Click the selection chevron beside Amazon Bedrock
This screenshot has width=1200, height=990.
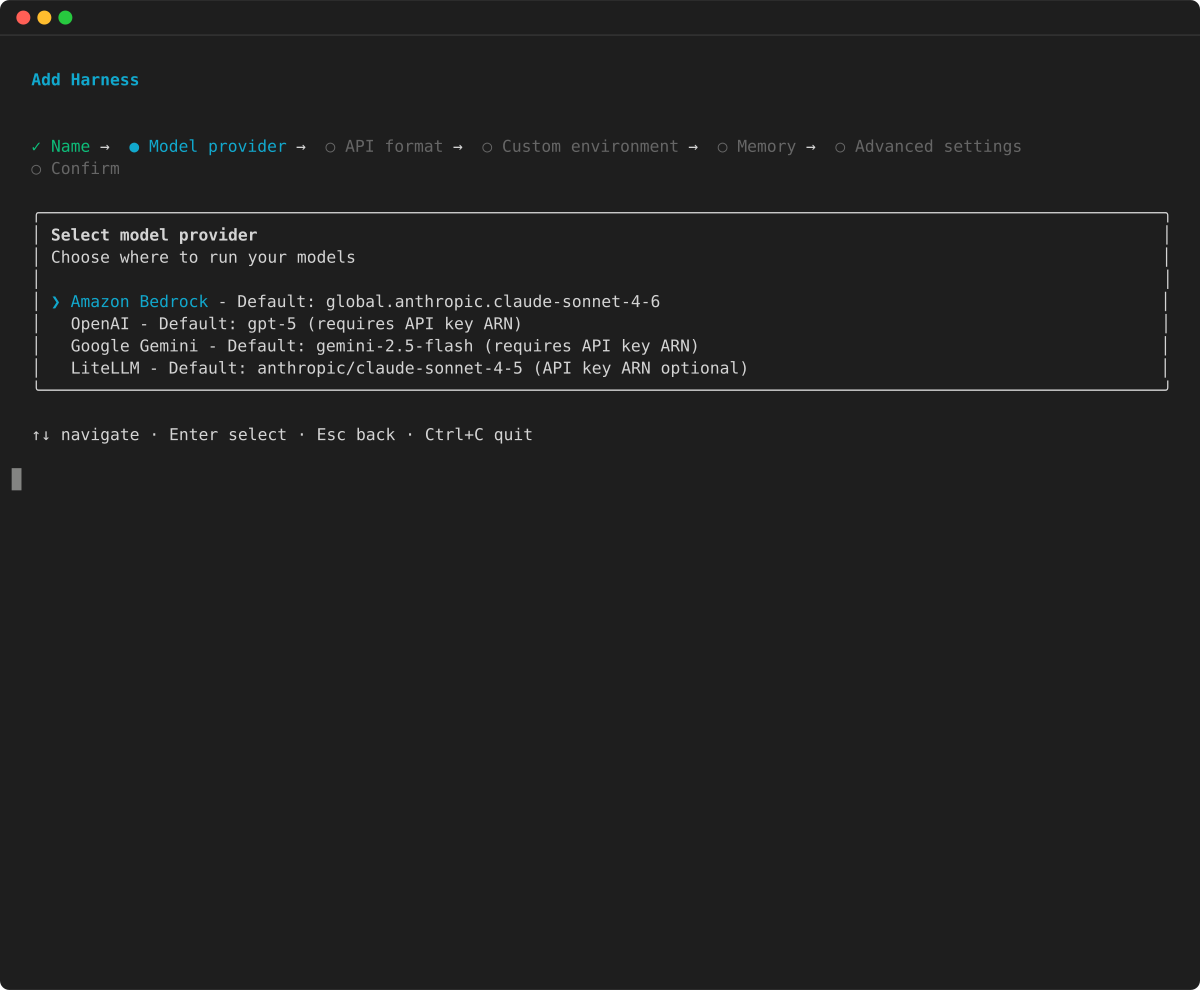coord(56,302)
